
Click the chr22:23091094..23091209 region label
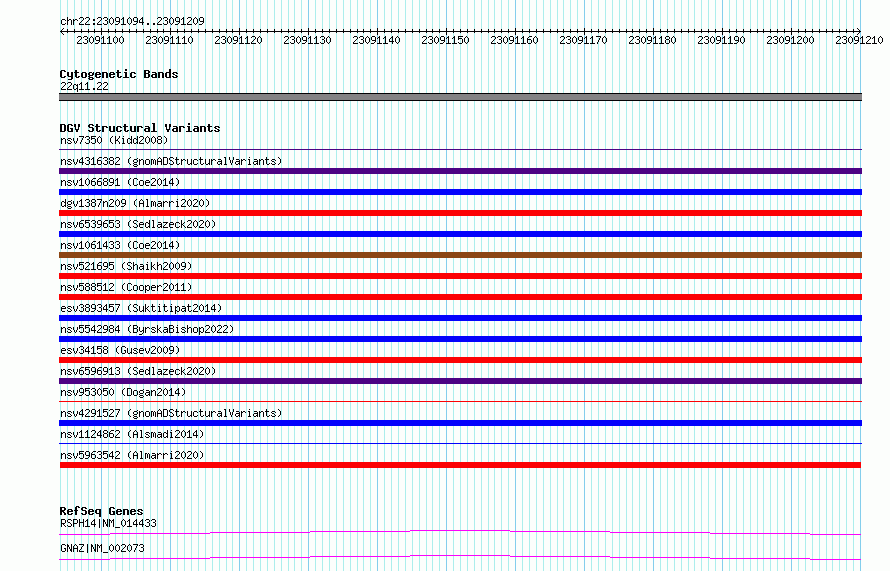132,21
